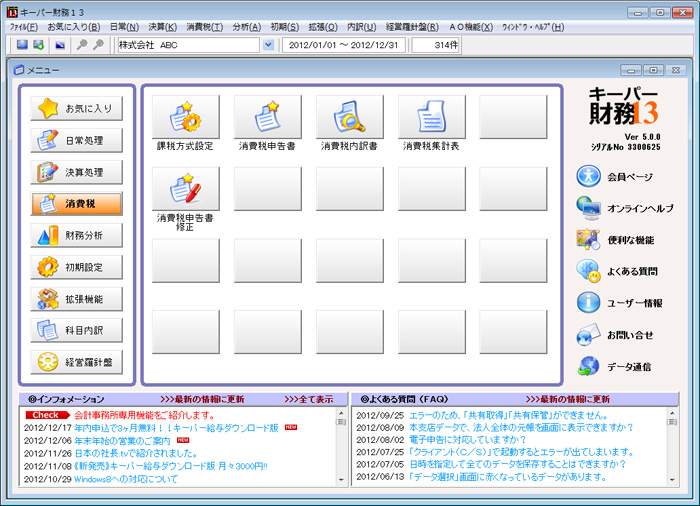Open 決算(K) menu
Screen dimensions: 700x506
[163, 27]
